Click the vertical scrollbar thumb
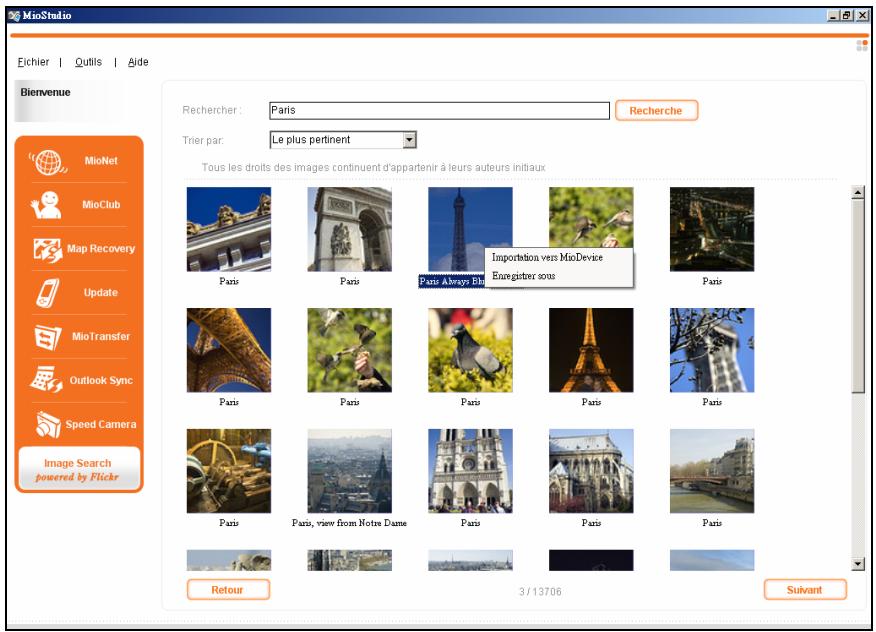Viewport: 876px width, 632px height. [x=858, y=296]
